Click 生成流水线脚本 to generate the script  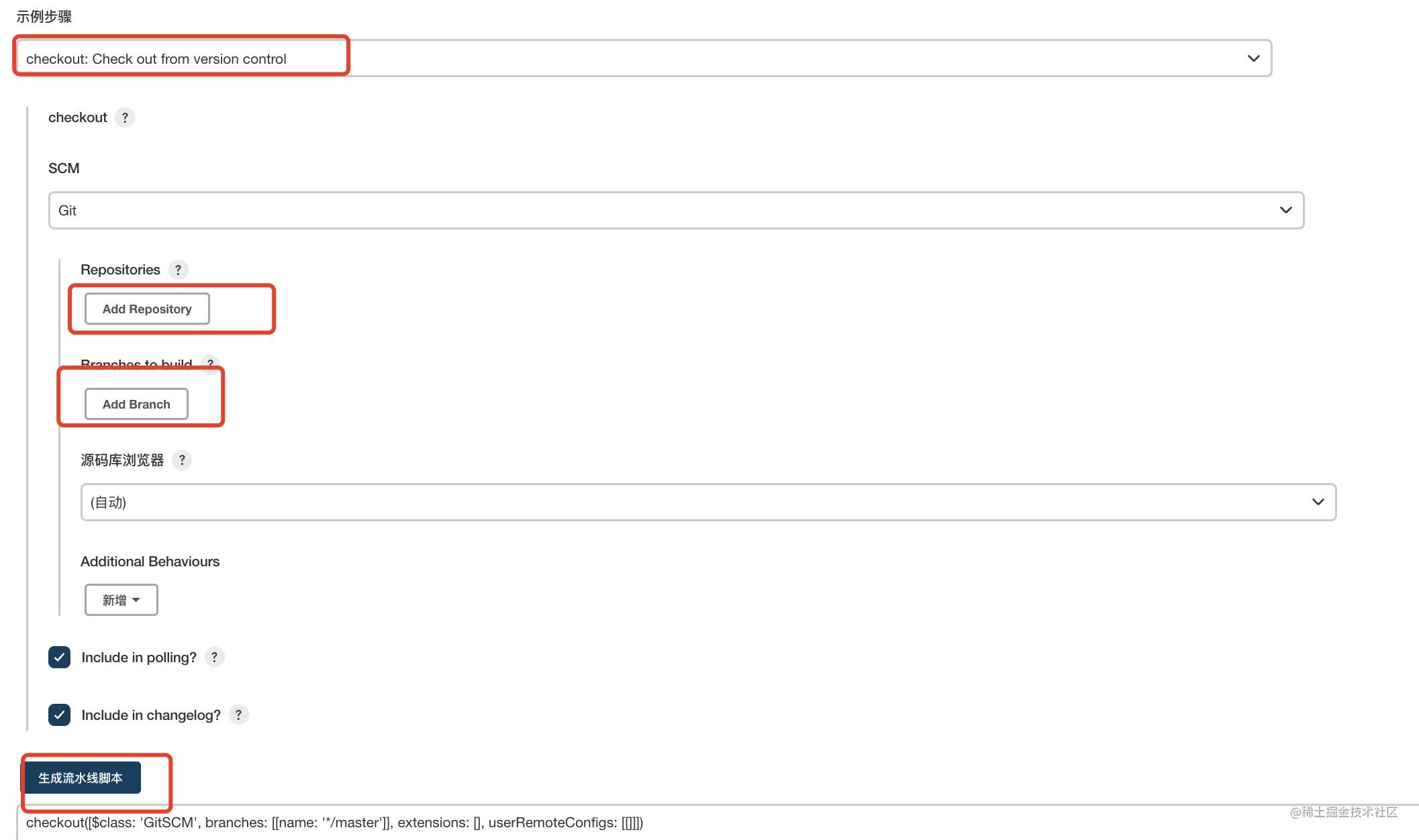(81, 778)
